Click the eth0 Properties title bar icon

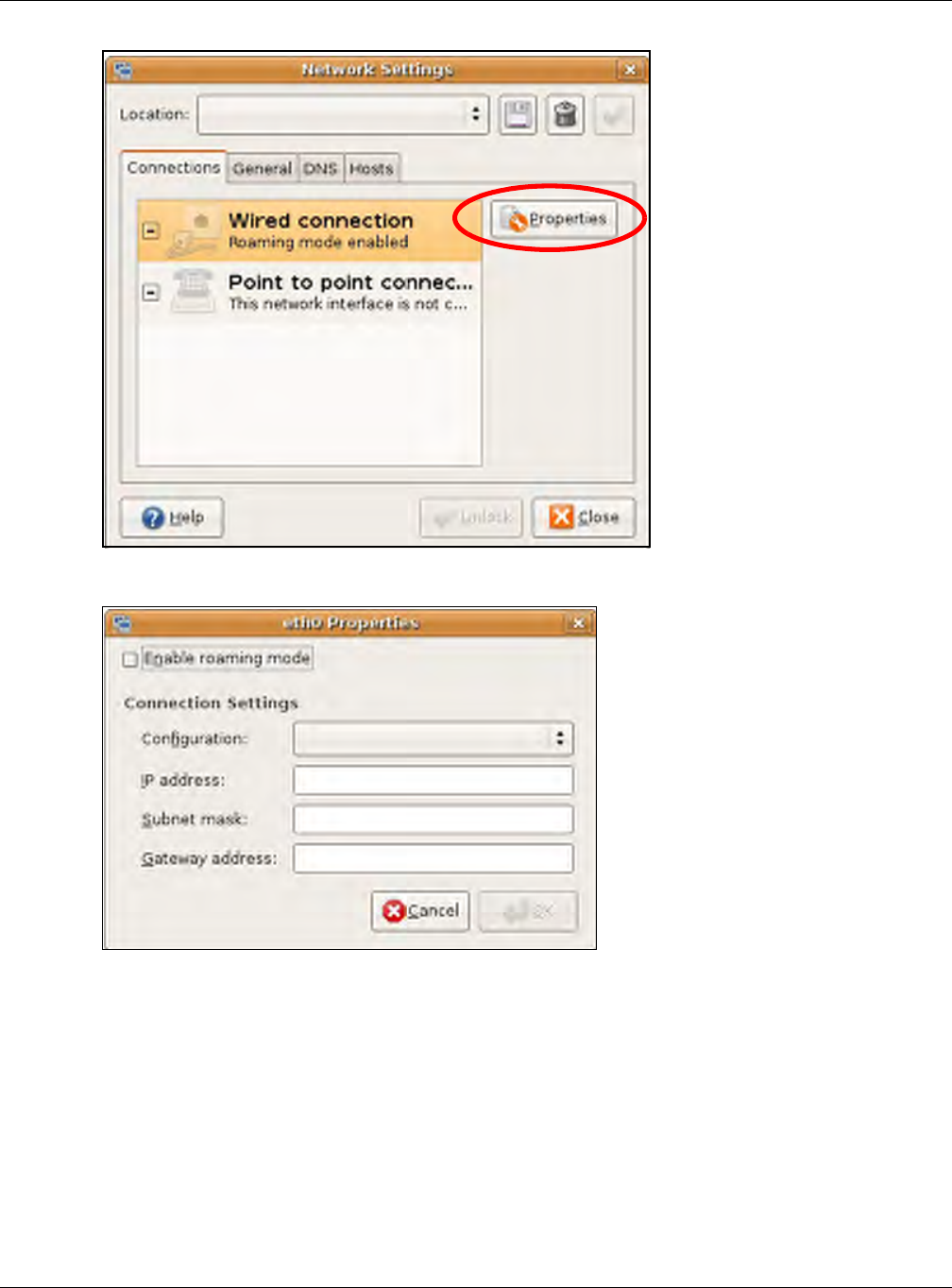(x=123, y=623)
